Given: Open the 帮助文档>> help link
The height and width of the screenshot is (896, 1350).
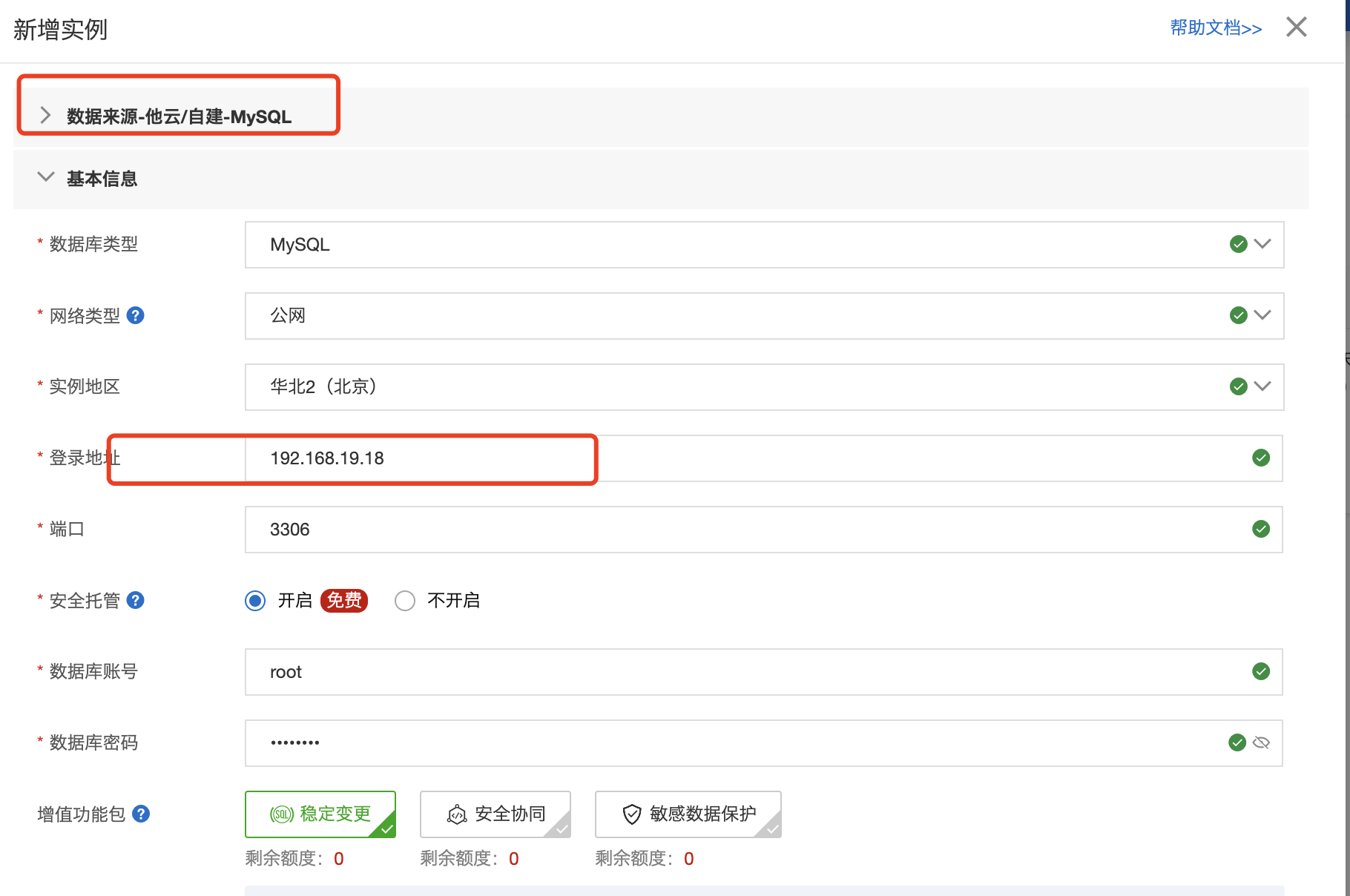Looking at the screenshot, I should pyautogui.click(x=1216, y=28).
